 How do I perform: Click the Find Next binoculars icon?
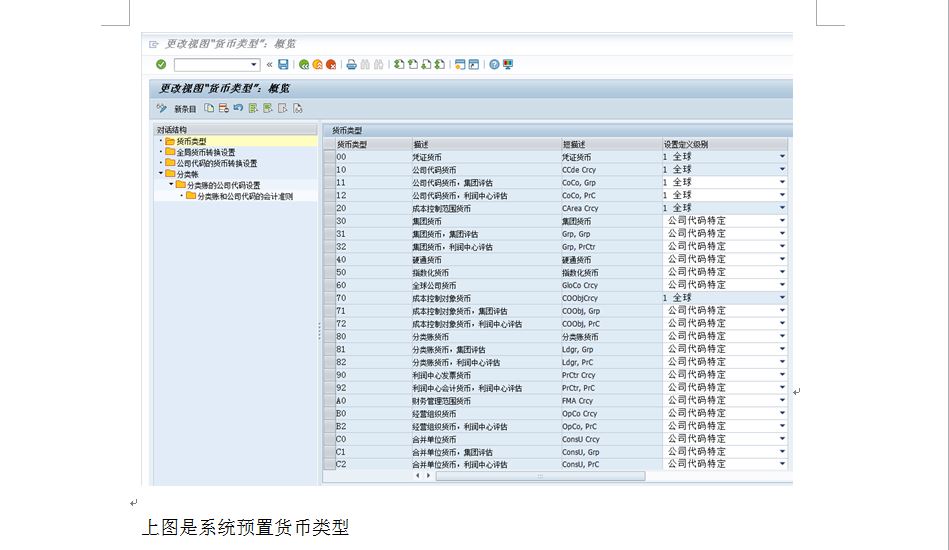(x=378, y=64)
